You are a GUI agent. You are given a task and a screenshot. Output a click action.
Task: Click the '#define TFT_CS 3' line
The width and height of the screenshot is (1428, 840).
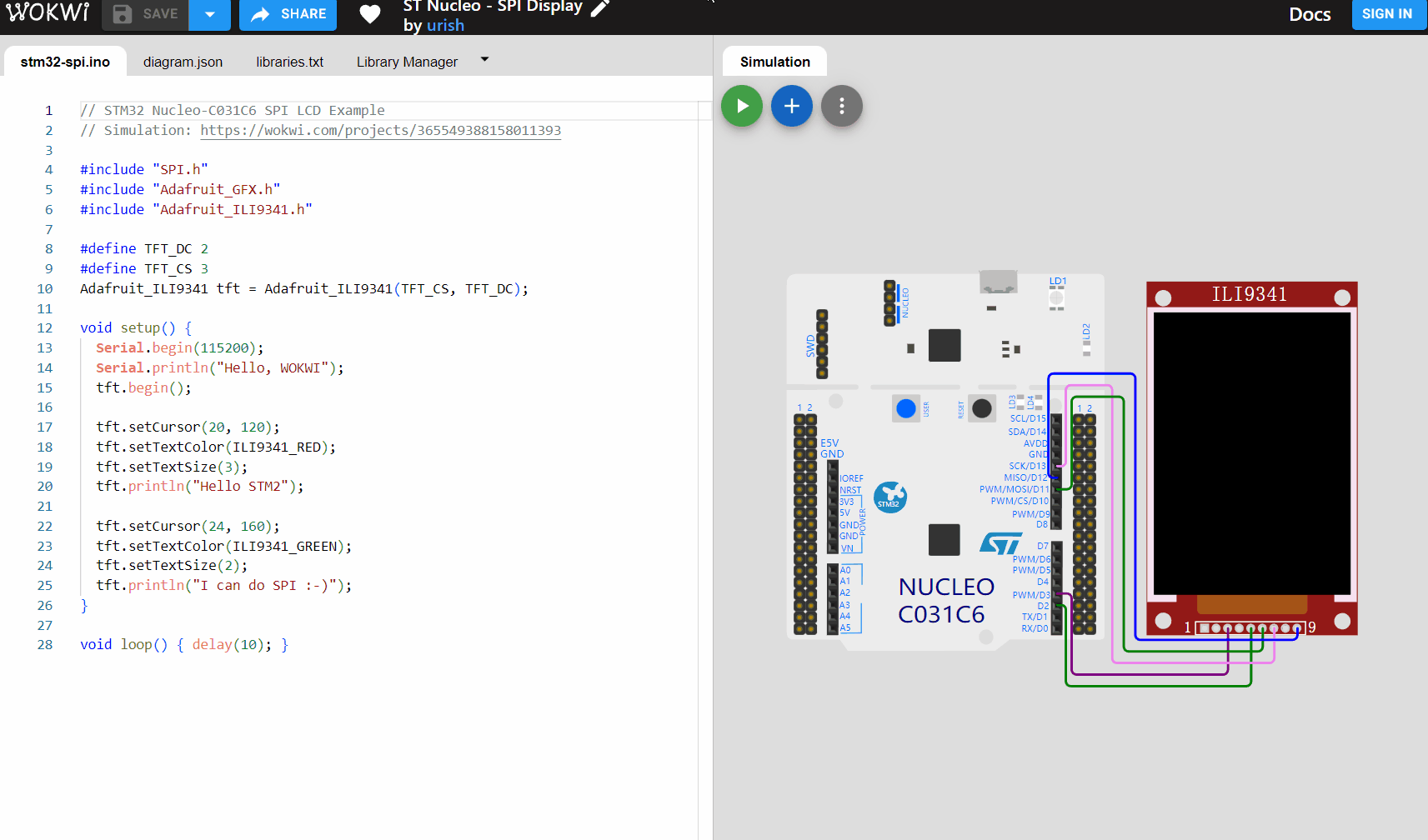tap(144, 268)
